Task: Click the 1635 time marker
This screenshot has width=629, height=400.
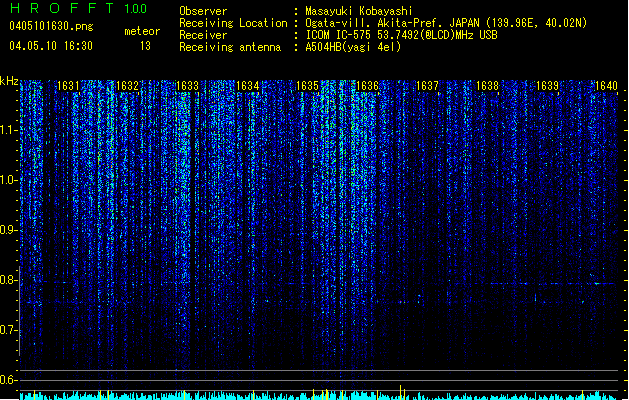Action: (x=307, y=86)
